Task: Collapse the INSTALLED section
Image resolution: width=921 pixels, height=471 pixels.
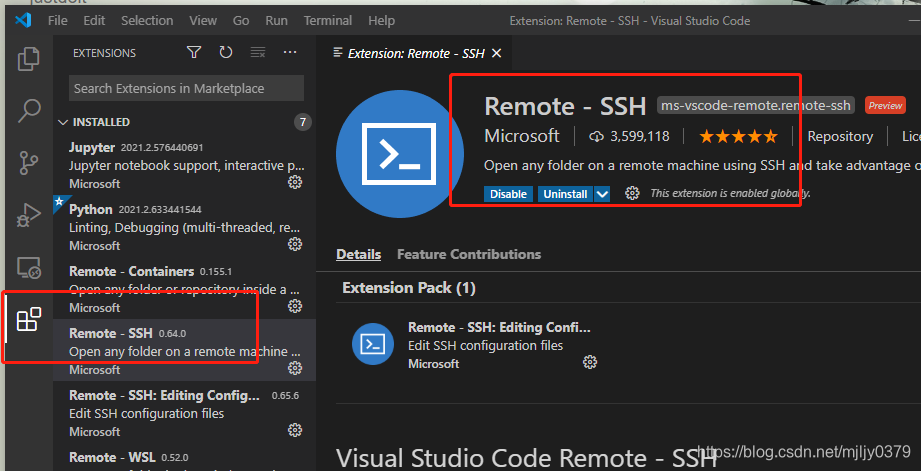Action: pyautogui.click(x=184, y=122)
